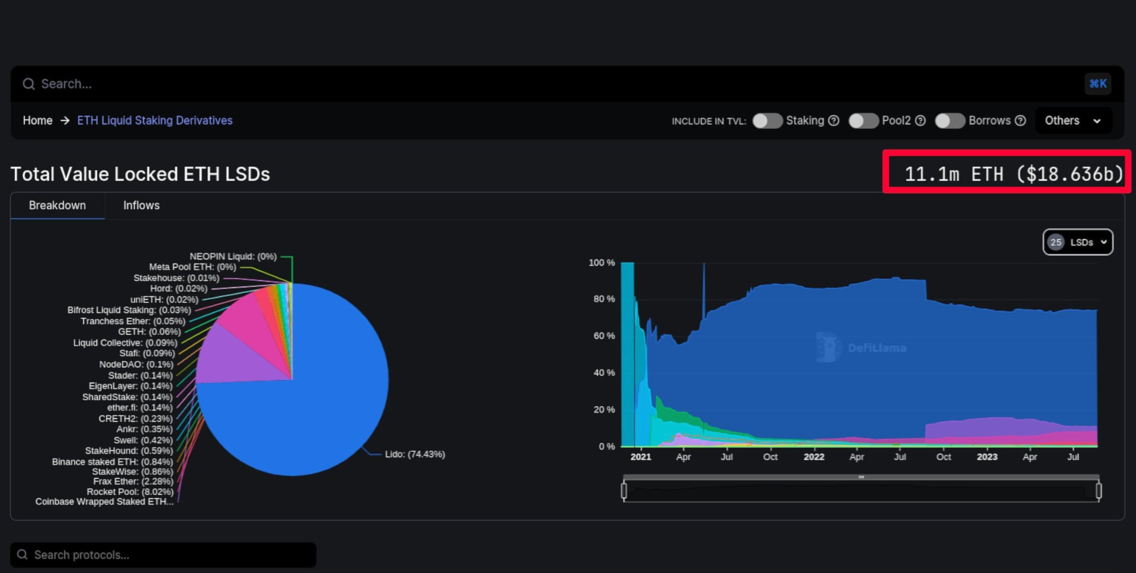Click the 'Rocket Pool: (8.02%)' label

tap(130, 492)
